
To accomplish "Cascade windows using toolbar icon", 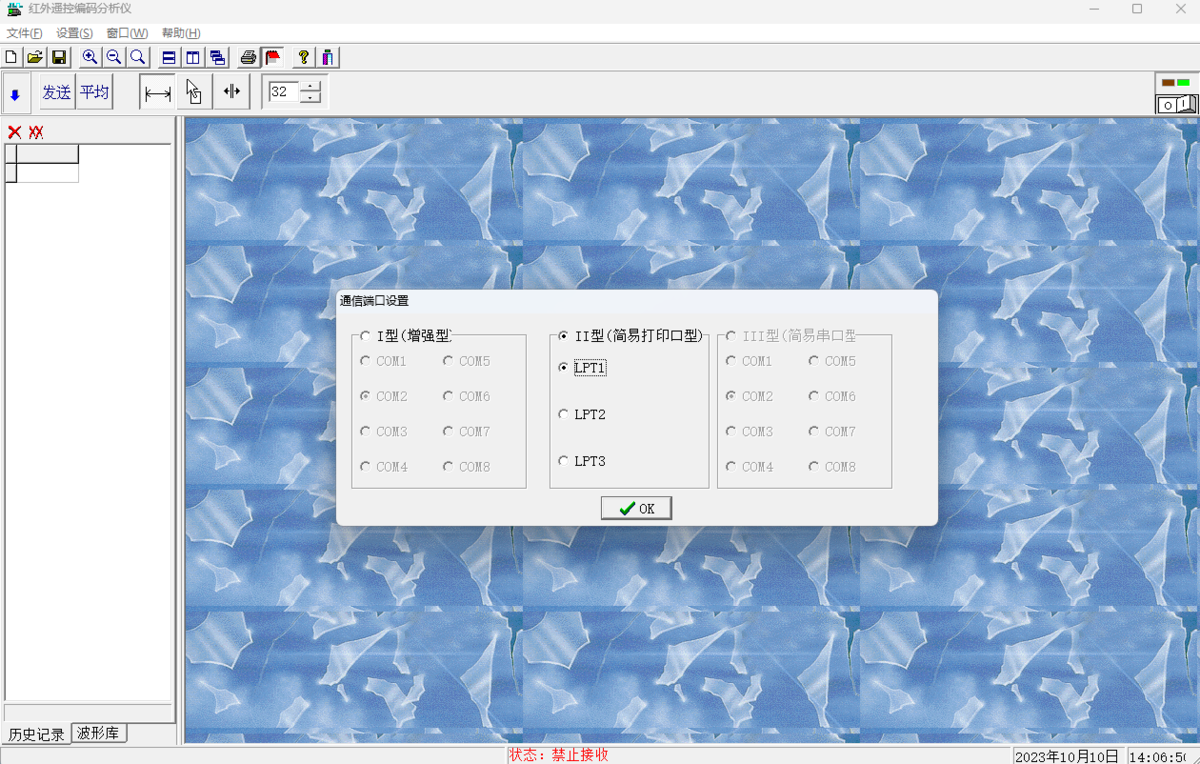I will click(x=217, y=57).
